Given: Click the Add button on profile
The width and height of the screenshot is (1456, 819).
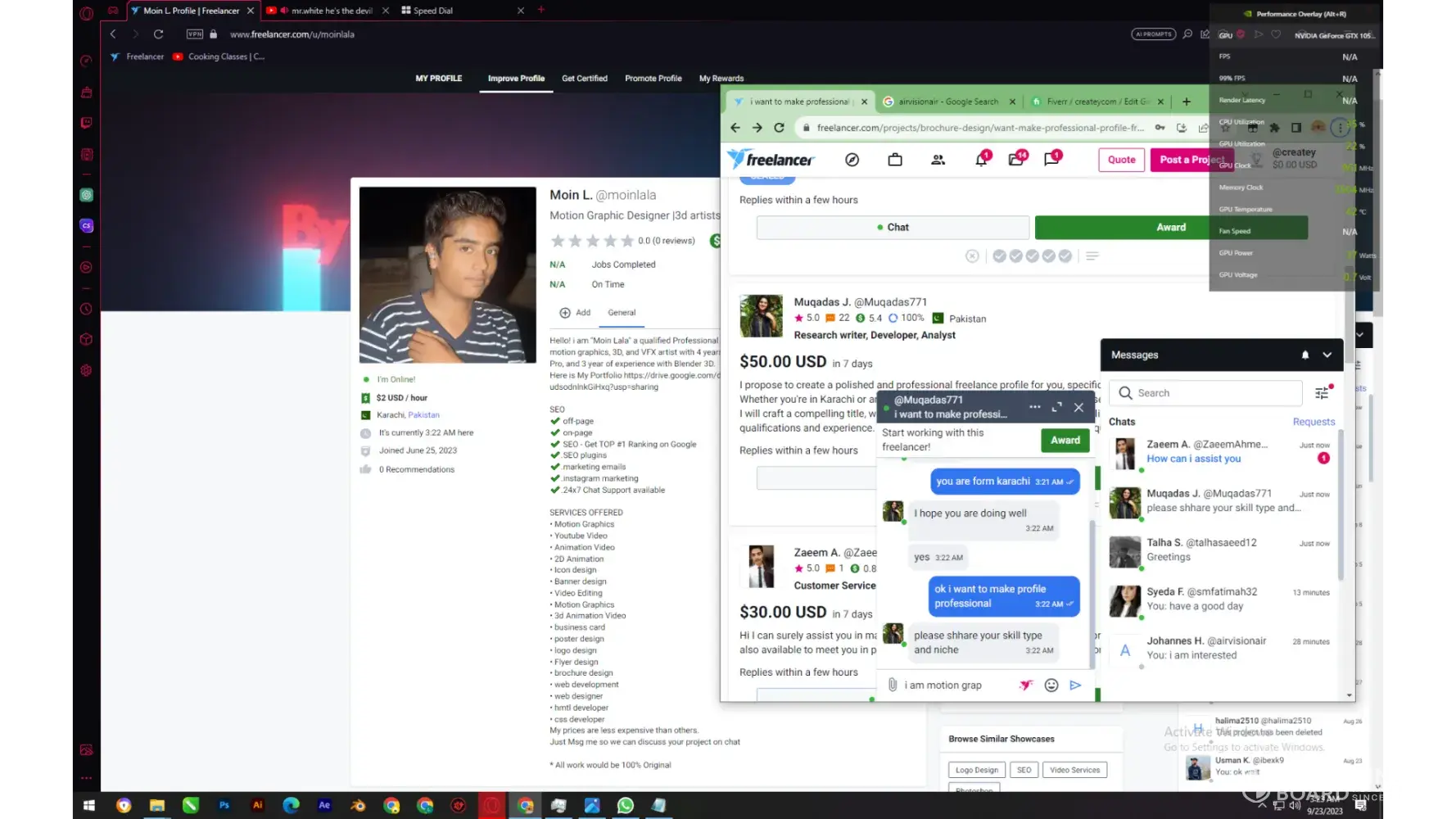Looking at the screenshot, I should click(575, 313).
